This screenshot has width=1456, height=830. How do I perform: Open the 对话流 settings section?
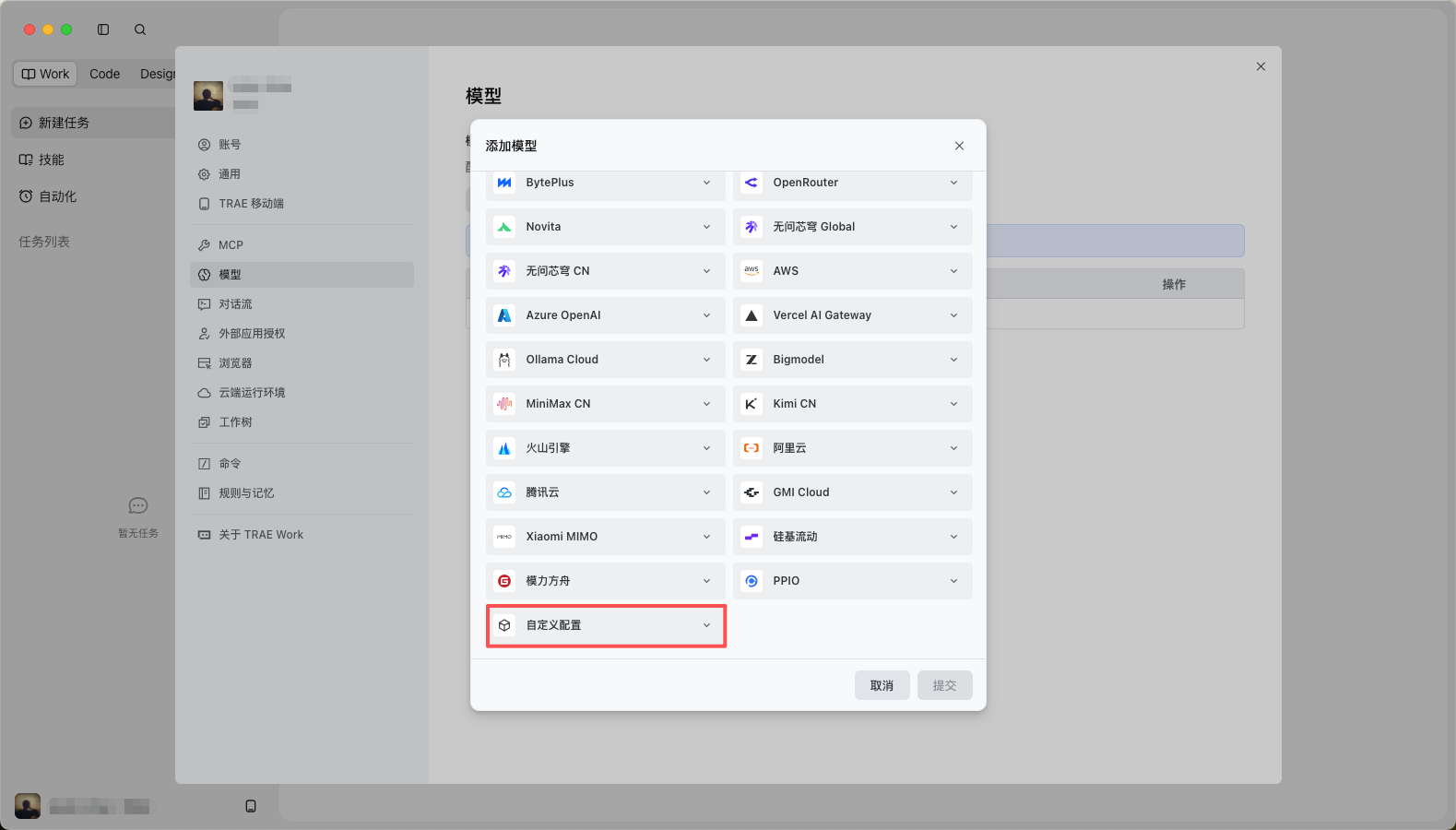[302, 304]
